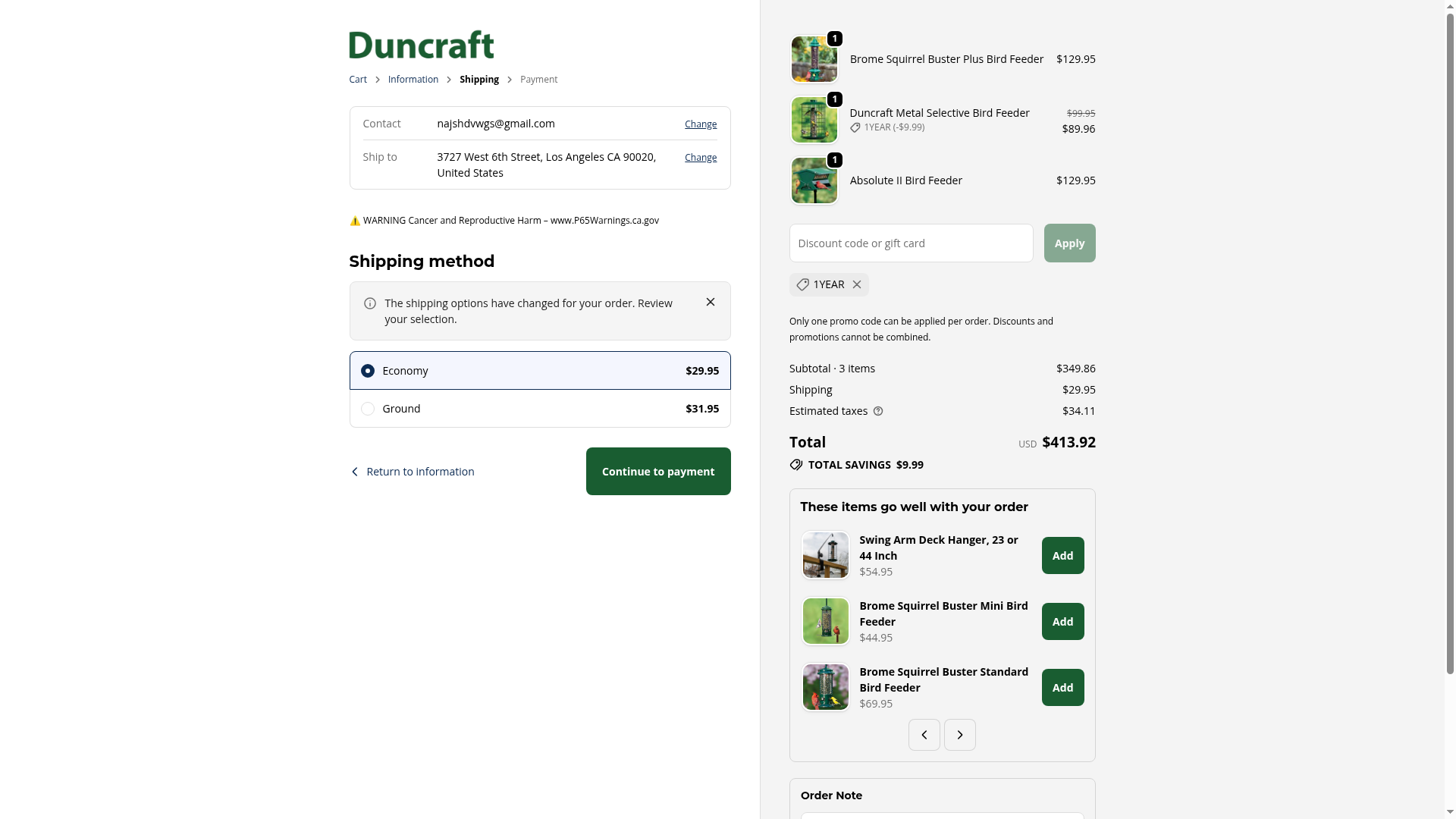Remove the 1YEAR discount code tag

[x=857, y=284]
